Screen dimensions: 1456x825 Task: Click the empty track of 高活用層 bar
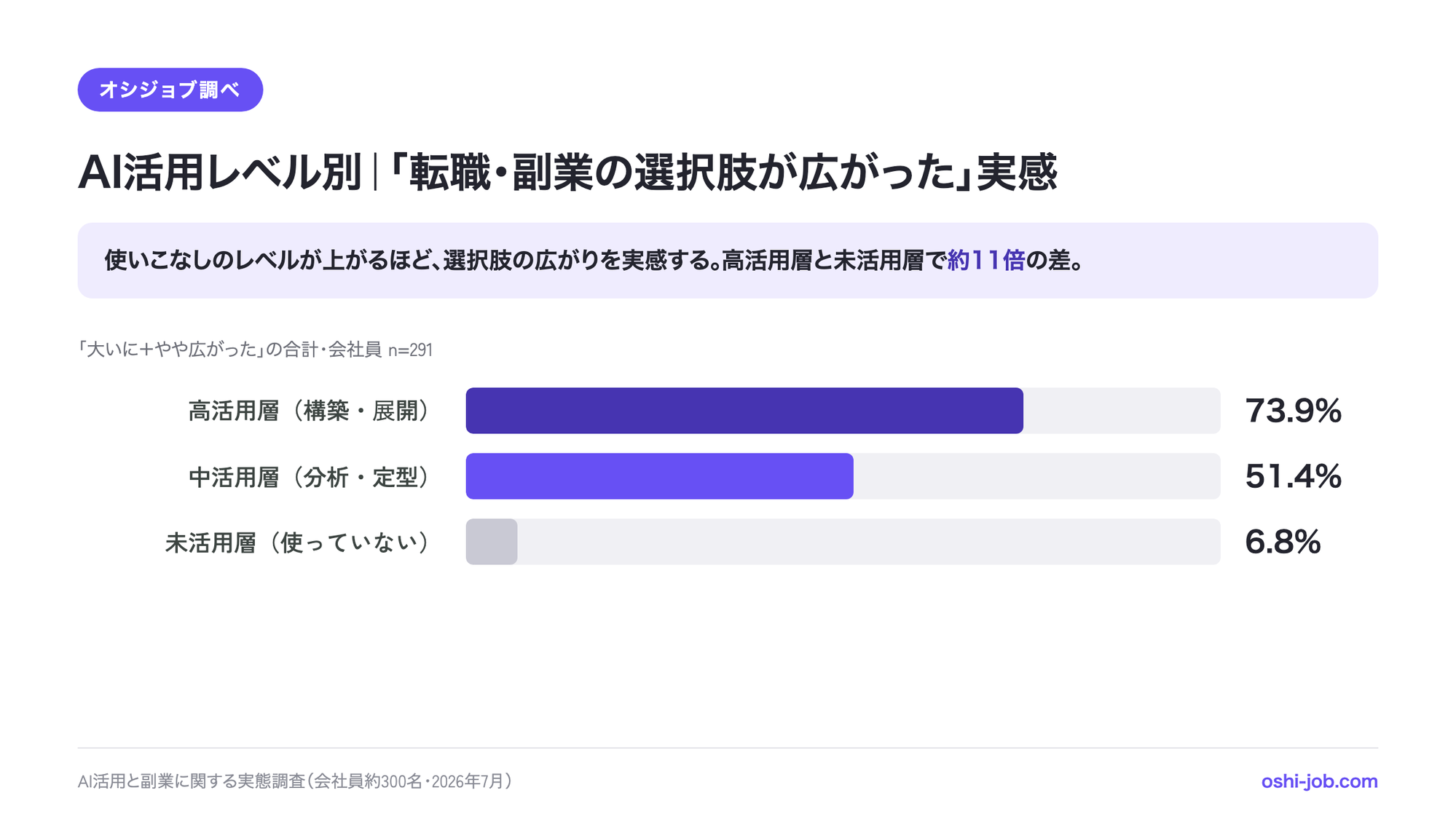(x=1122, y=411)
